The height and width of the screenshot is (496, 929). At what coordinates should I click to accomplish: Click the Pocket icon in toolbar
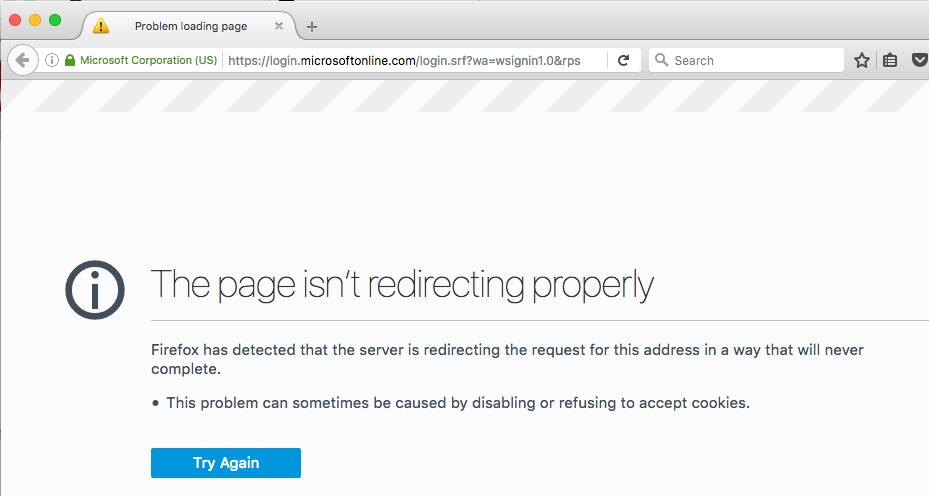[920, 60]
